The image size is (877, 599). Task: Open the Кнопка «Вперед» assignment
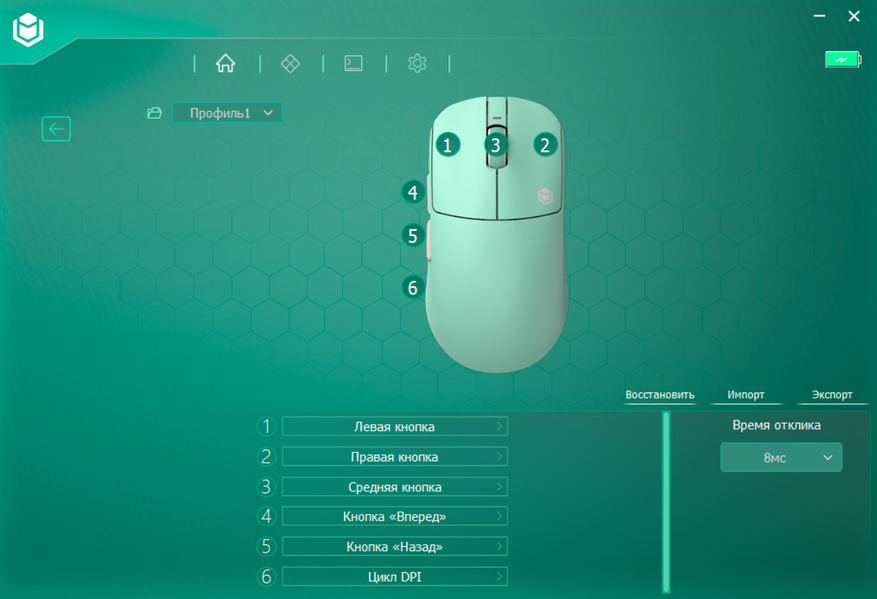(x=395, y=516)
